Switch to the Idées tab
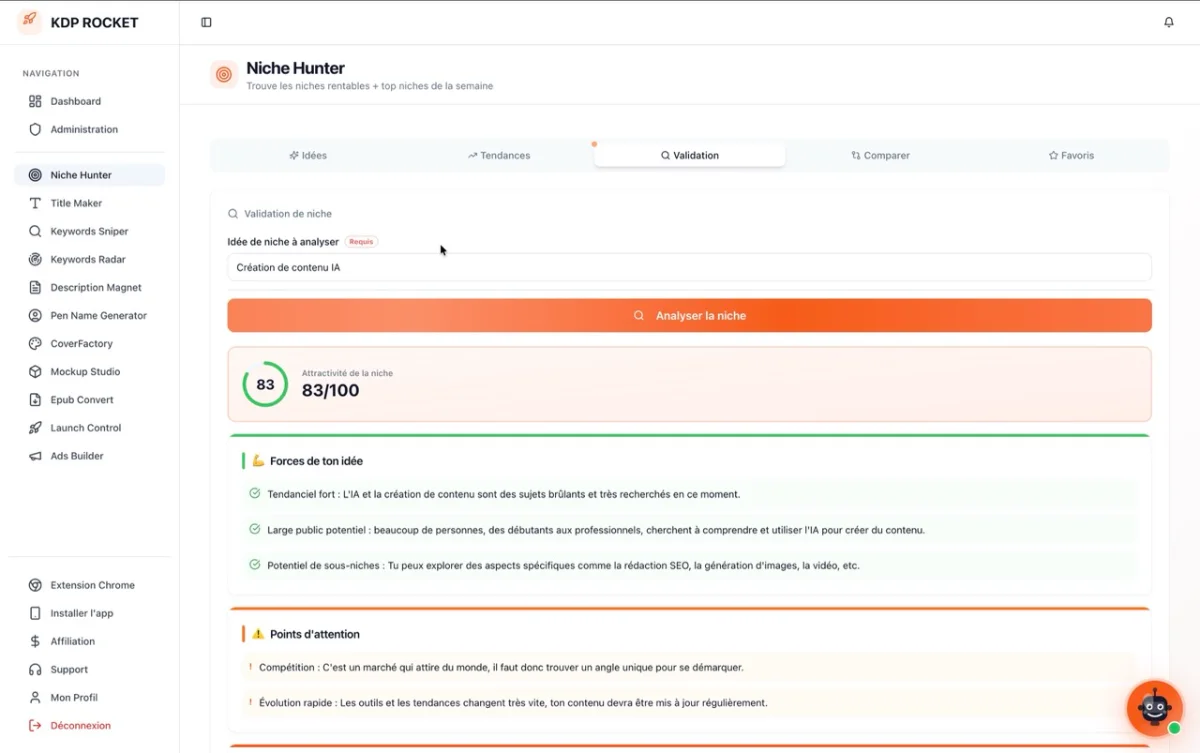1200x753 pixels. [308, 155]
